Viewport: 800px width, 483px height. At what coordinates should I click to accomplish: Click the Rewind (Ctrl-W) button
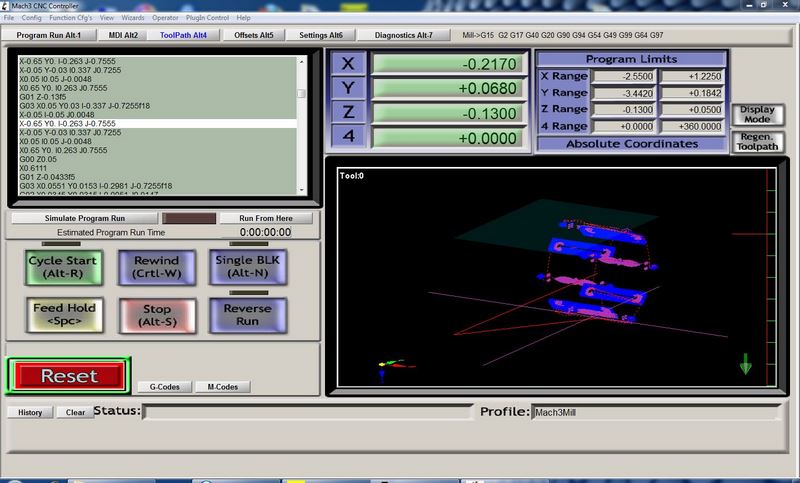point(156,267)
